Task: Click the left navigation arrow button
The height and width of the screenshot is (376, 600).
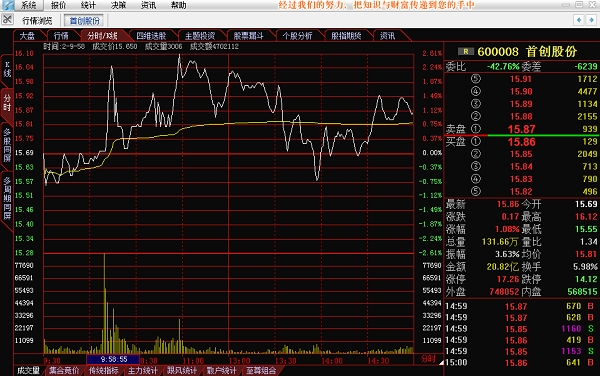Action: pos(579,20)
